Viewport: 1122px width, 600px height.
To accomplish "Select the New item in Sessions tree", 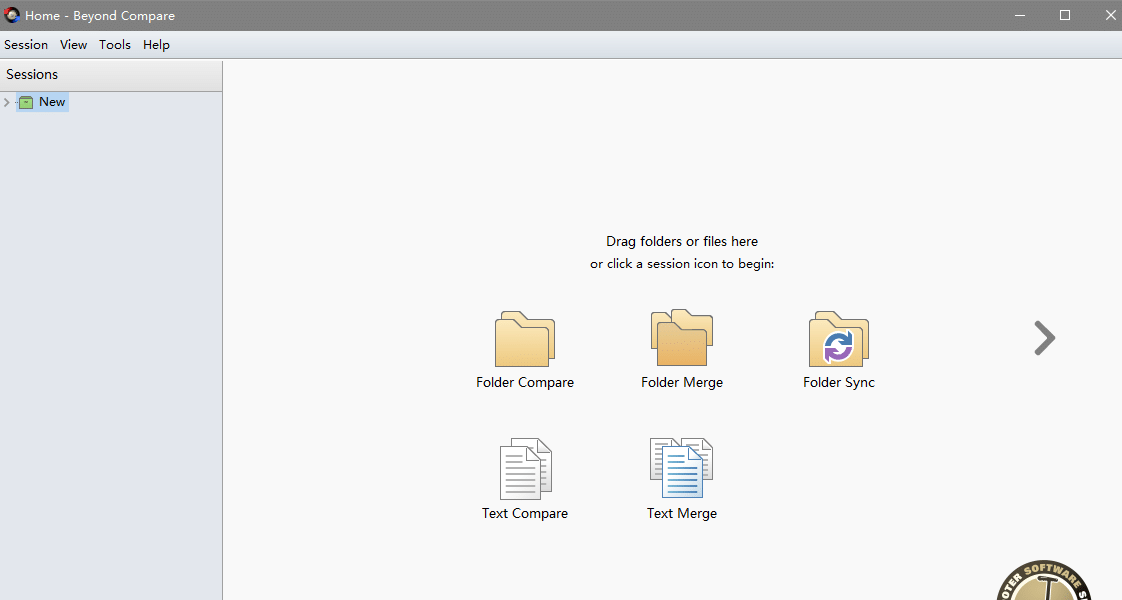I will [x=52, y=102].
